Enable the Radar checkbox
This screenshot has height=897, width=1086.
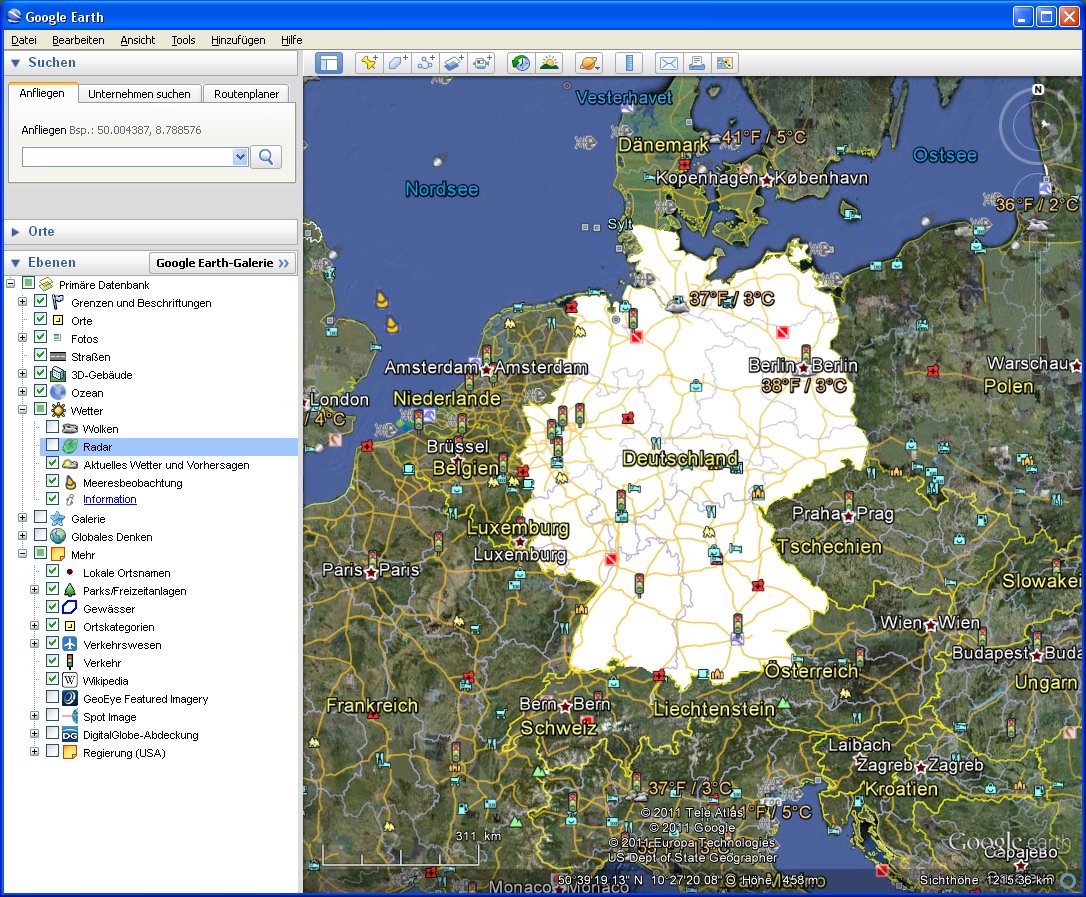coord(52,445)
